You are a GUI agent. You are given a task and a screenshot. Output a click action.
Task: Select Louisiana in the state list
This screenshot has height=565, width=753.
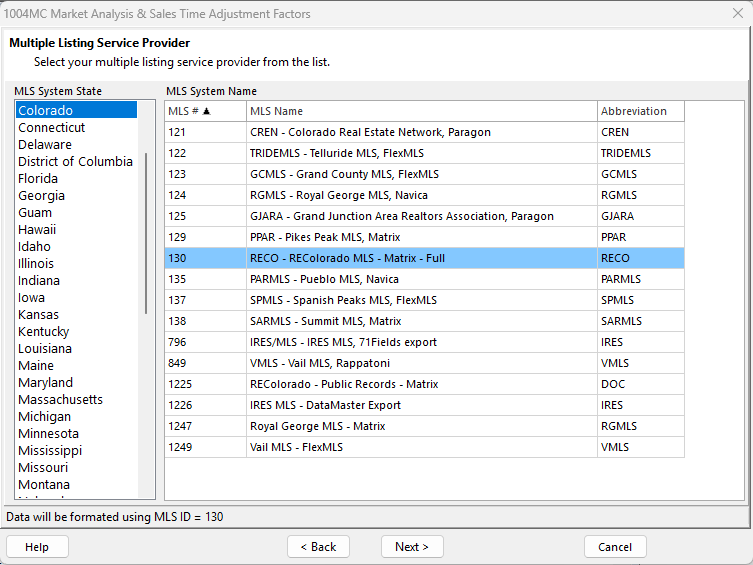pos(76,349)
